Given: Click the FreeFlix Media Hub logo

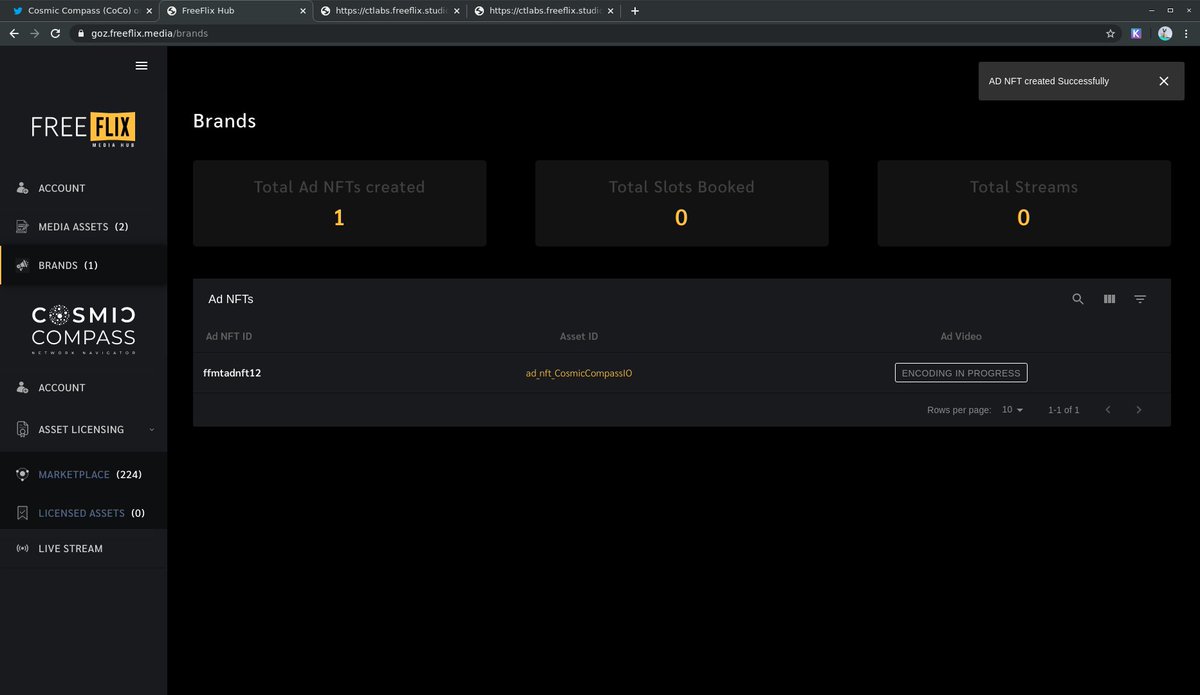Looking at the screenshot, I should [x=83, y=129].
